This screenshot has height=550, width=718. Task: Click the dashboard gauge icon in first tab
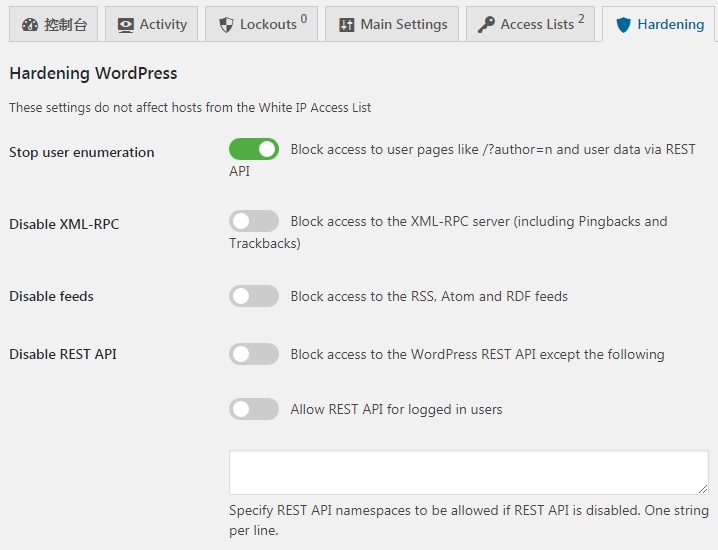coord(30,25)
